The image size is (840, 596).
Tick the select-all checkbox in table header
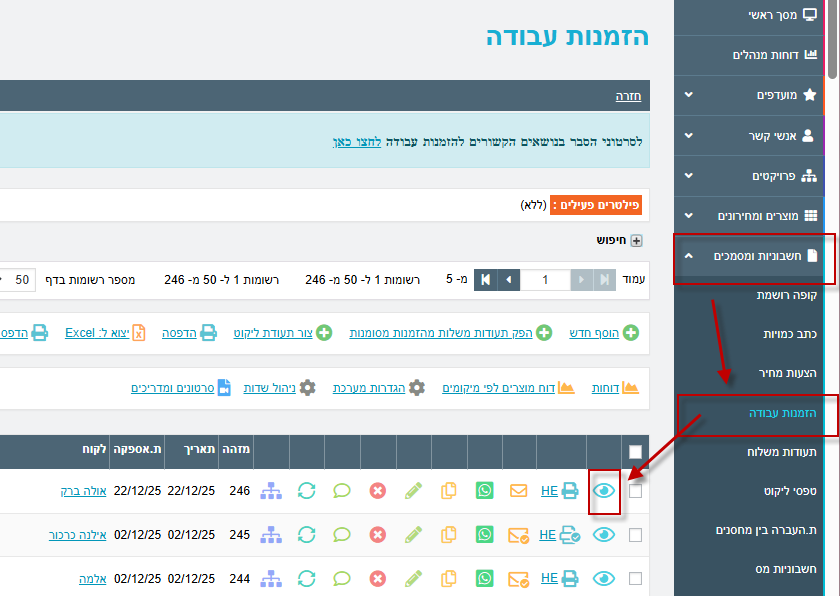tap(635, 452)
